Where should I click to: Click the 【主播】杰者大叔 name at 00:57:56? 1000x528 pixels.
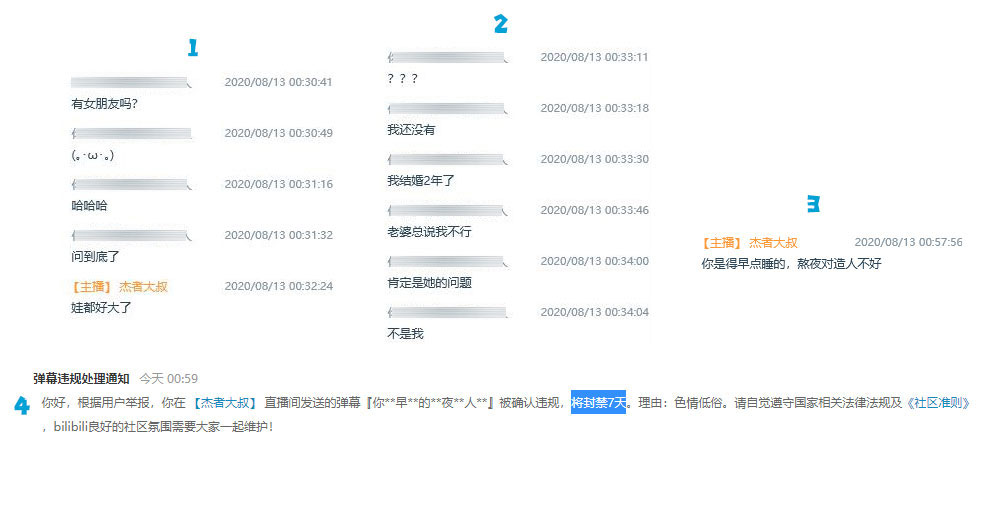pos(749,242)
